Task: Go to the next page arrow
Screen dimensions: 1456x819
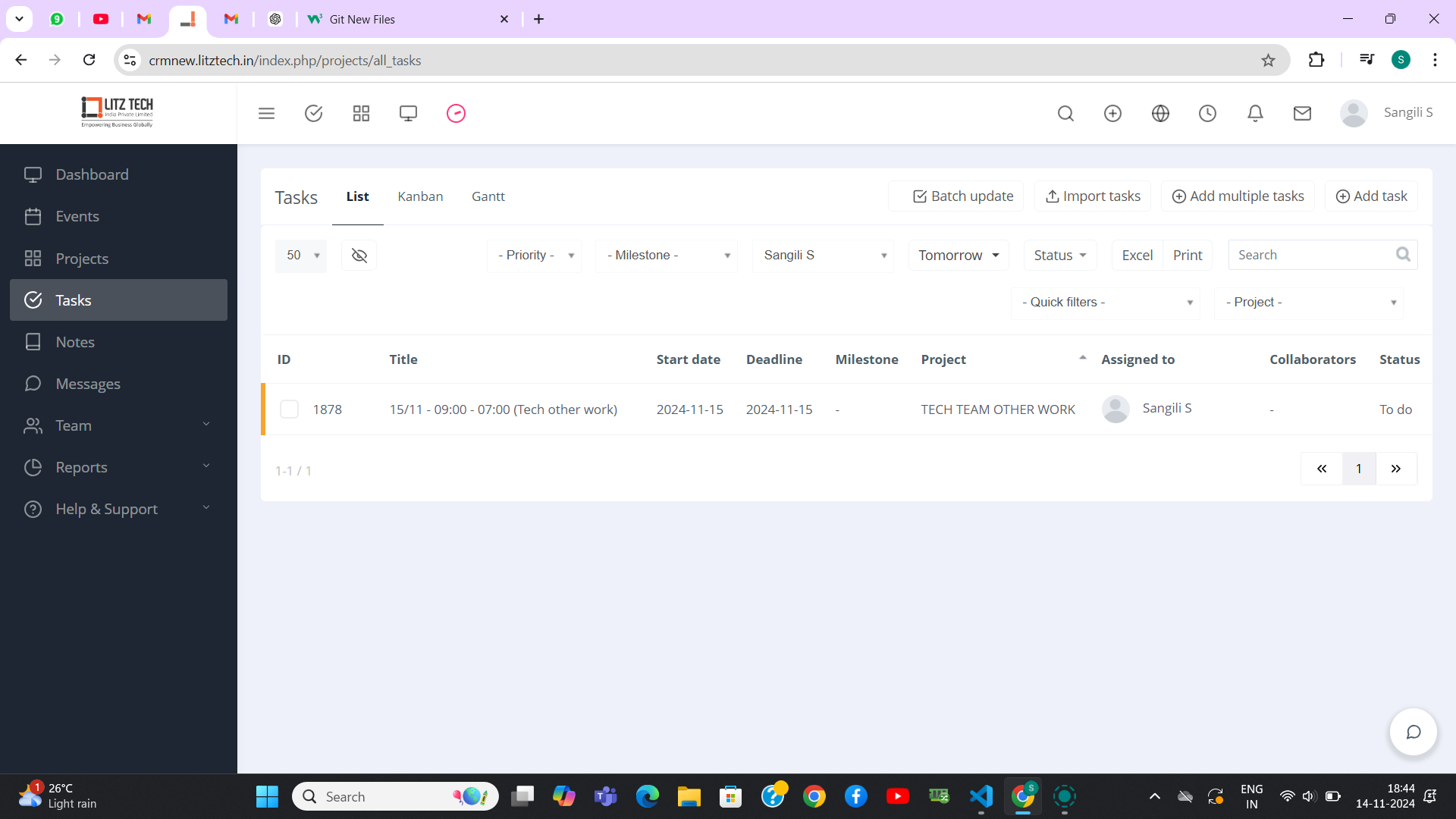Action: click(x=1396, y=469)
